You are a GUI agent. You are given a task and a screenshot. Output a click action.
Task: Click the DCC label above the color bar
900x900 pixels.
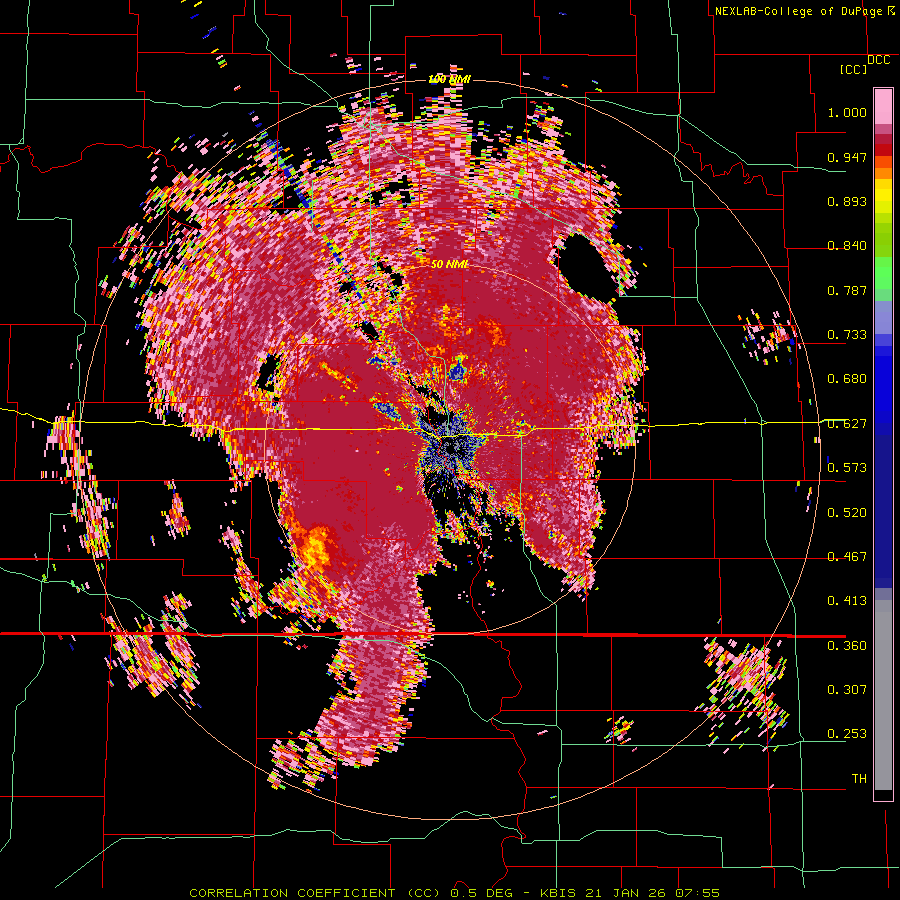878,60
